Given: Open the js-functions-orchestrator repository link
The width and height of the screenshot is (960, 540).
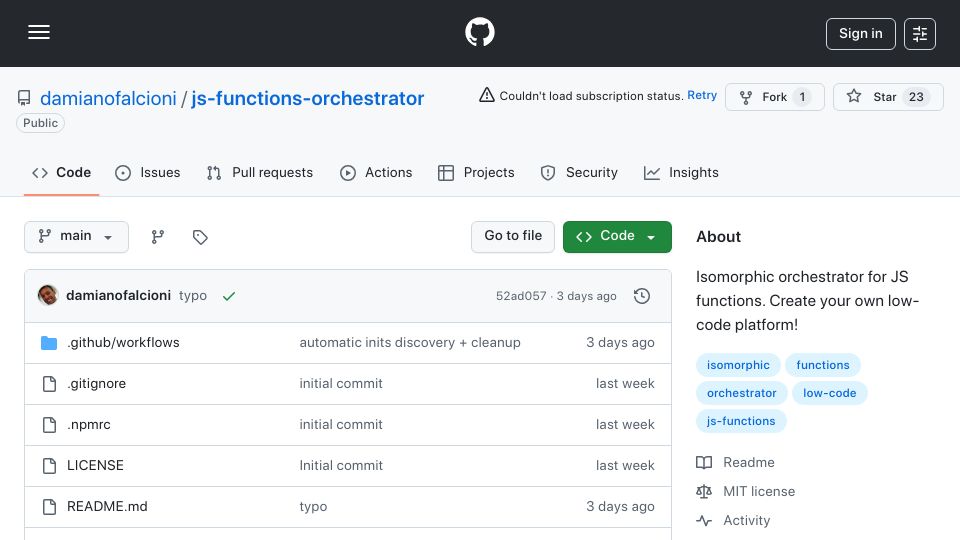Looking at the screenshot, I should click(x=307, y=98).
